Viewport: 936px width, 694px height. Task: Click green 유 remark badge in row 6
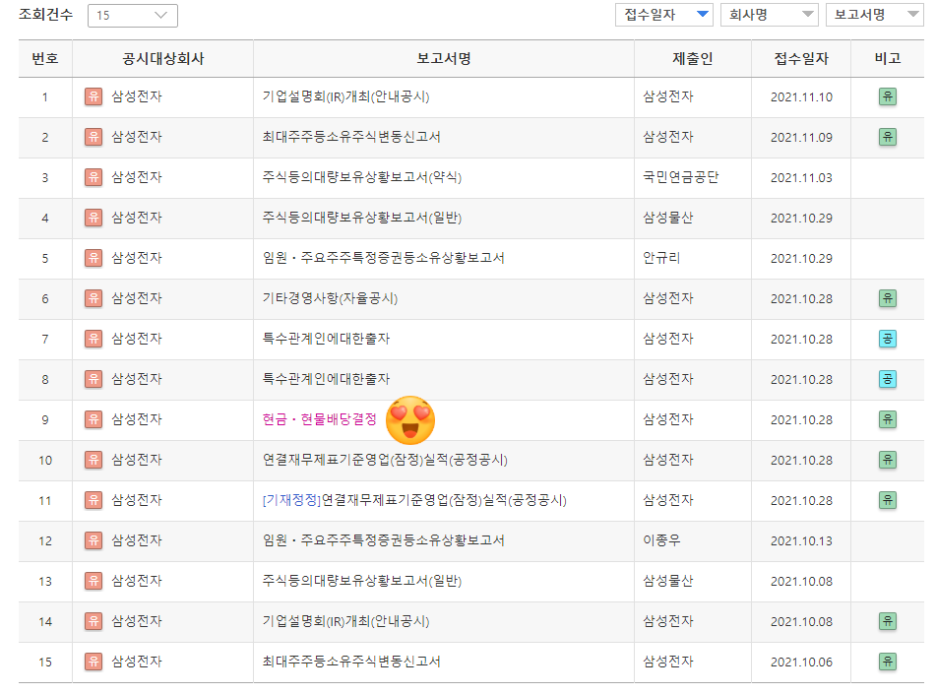tap(888, 298)
